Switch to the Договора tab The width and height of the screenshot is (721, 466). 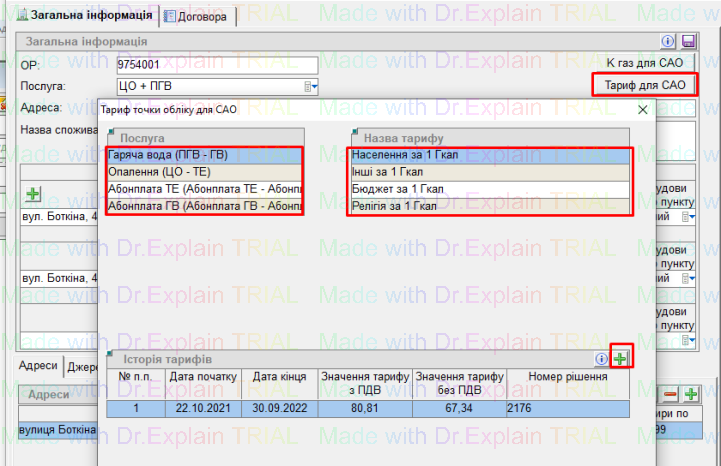[198, 16]
